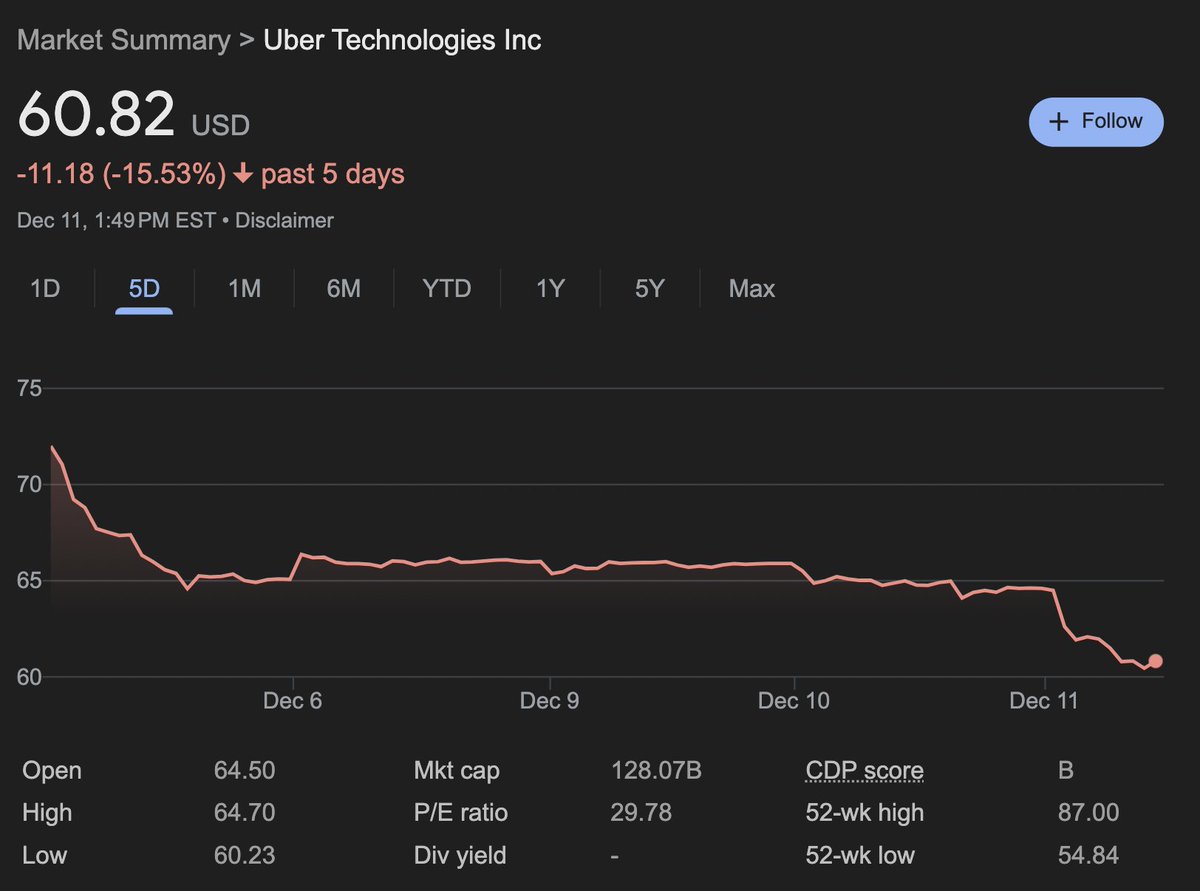Screen dimensions: 1200x891
Task: Open the 5Y chart range
Action: 648,288
